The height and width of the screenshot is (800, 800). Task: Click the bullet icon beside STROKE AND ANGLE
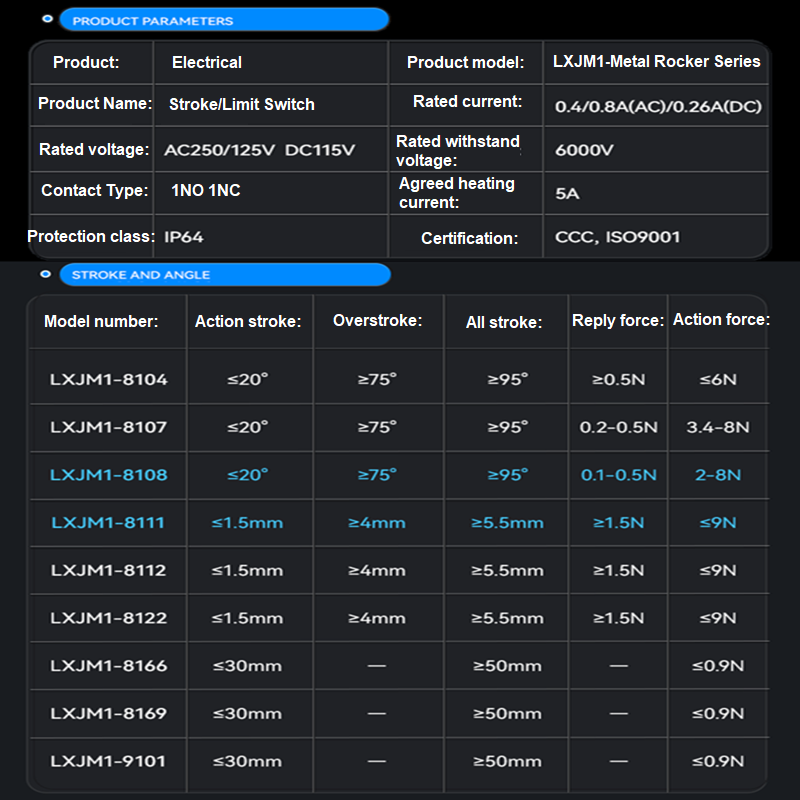[x=45, y=274]
